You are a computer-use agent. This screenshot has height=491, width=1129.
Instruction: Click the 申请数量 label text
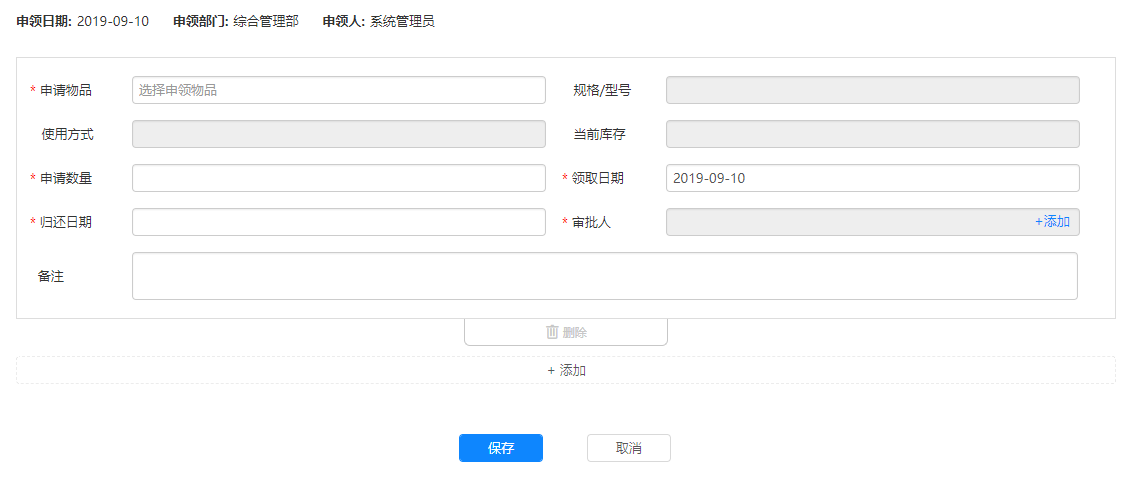66,178
